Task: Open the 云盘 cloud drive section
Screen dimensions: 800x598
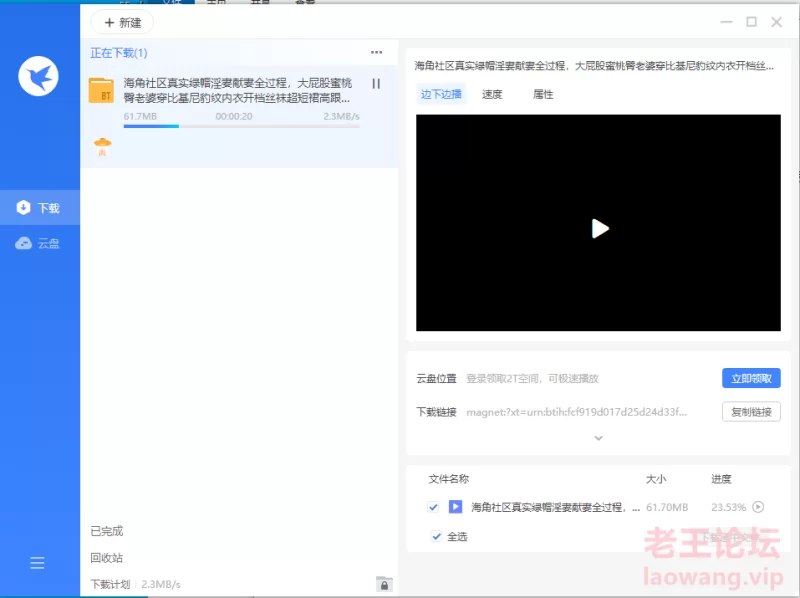Action: click(x=40, y=243)
